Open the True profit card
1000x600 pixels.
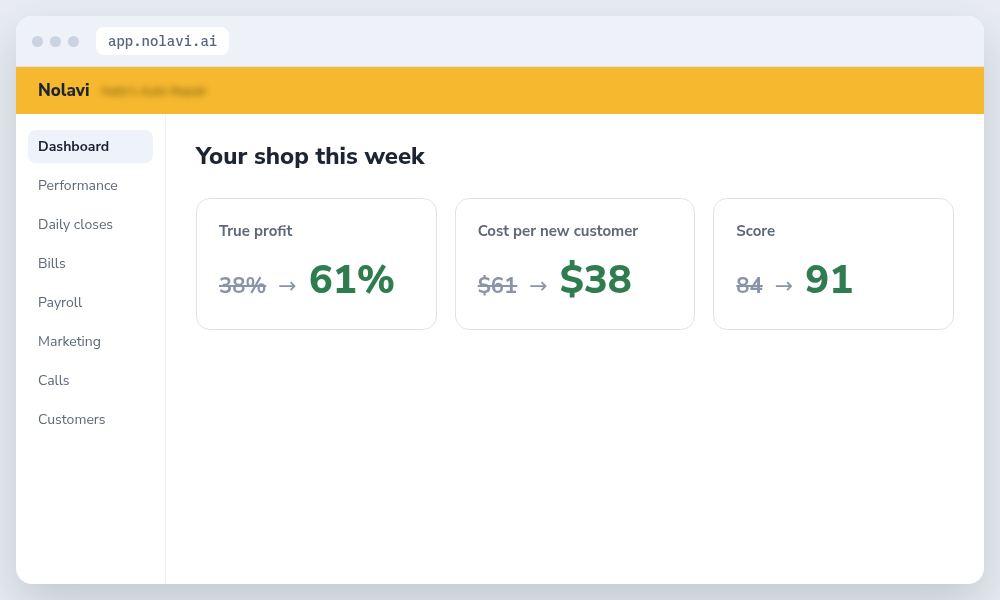(316, 264)
